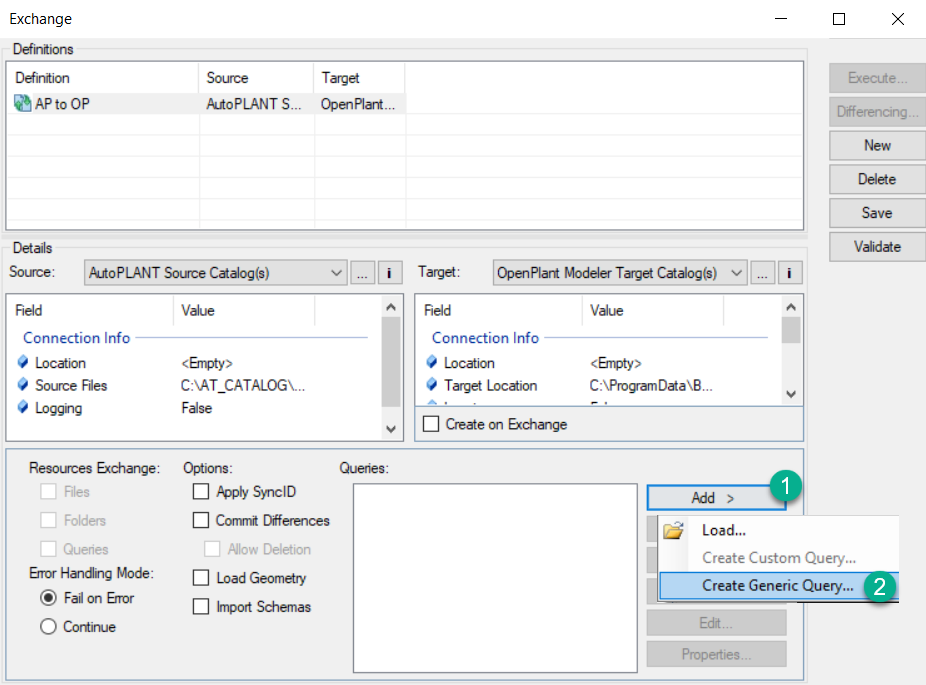Click the target pane scroll-up arrow
The height and width of the screenshot is (685, 926).
[x=791, y=307]
